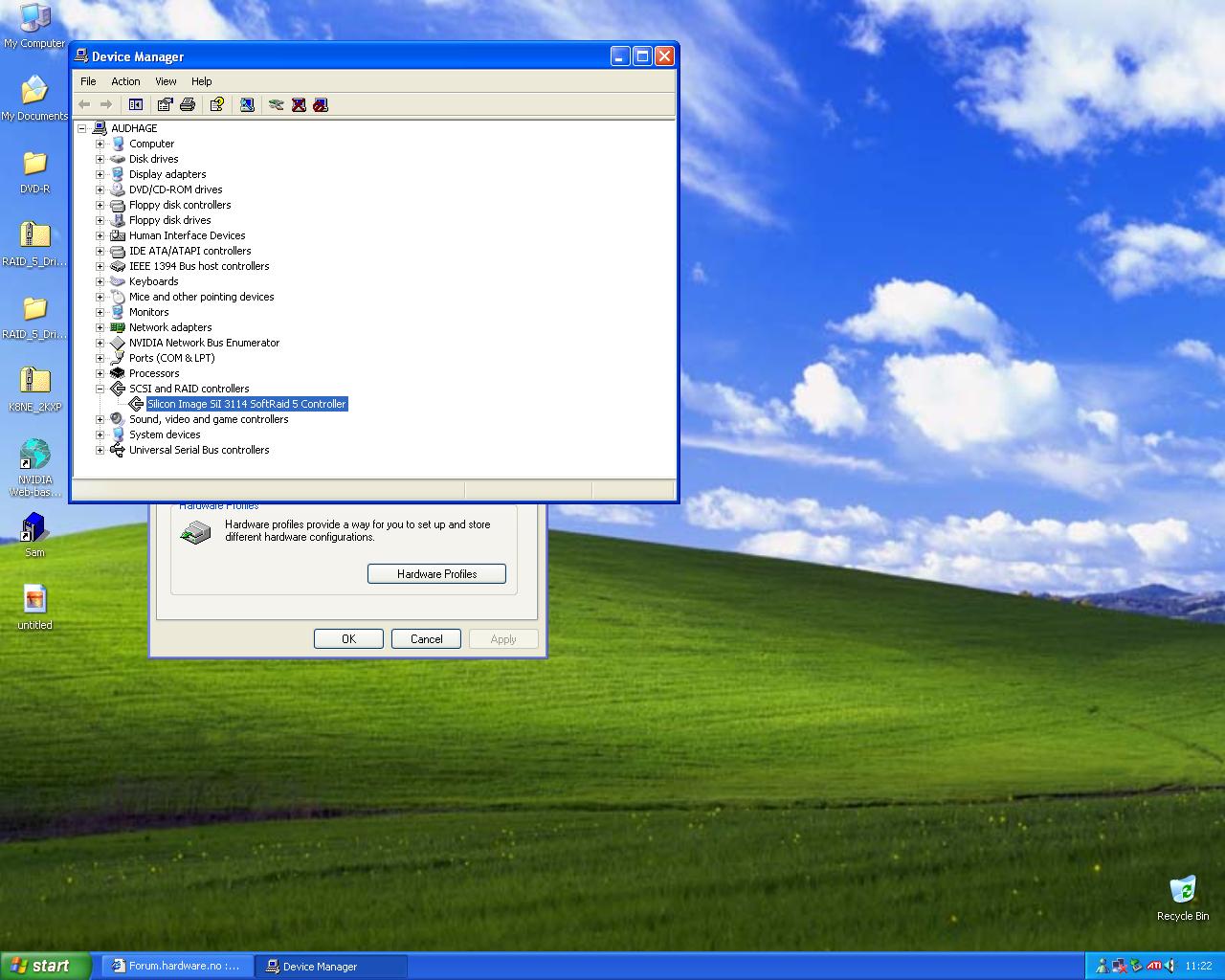
Task: Select NVIDIA Network Bus Enumerator item
Action: 204,343
